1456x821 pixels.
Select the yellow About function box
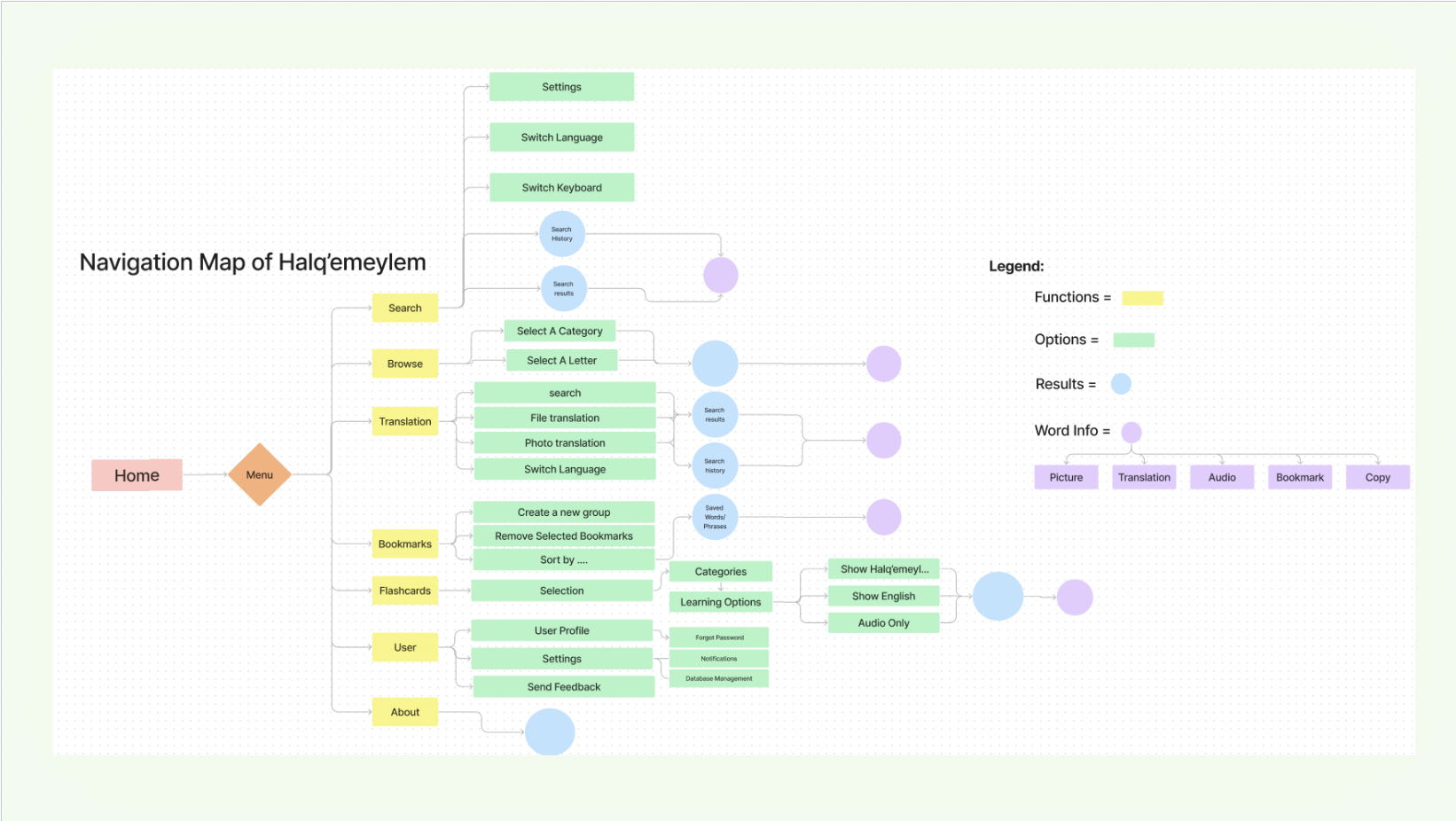pos(405,712)
